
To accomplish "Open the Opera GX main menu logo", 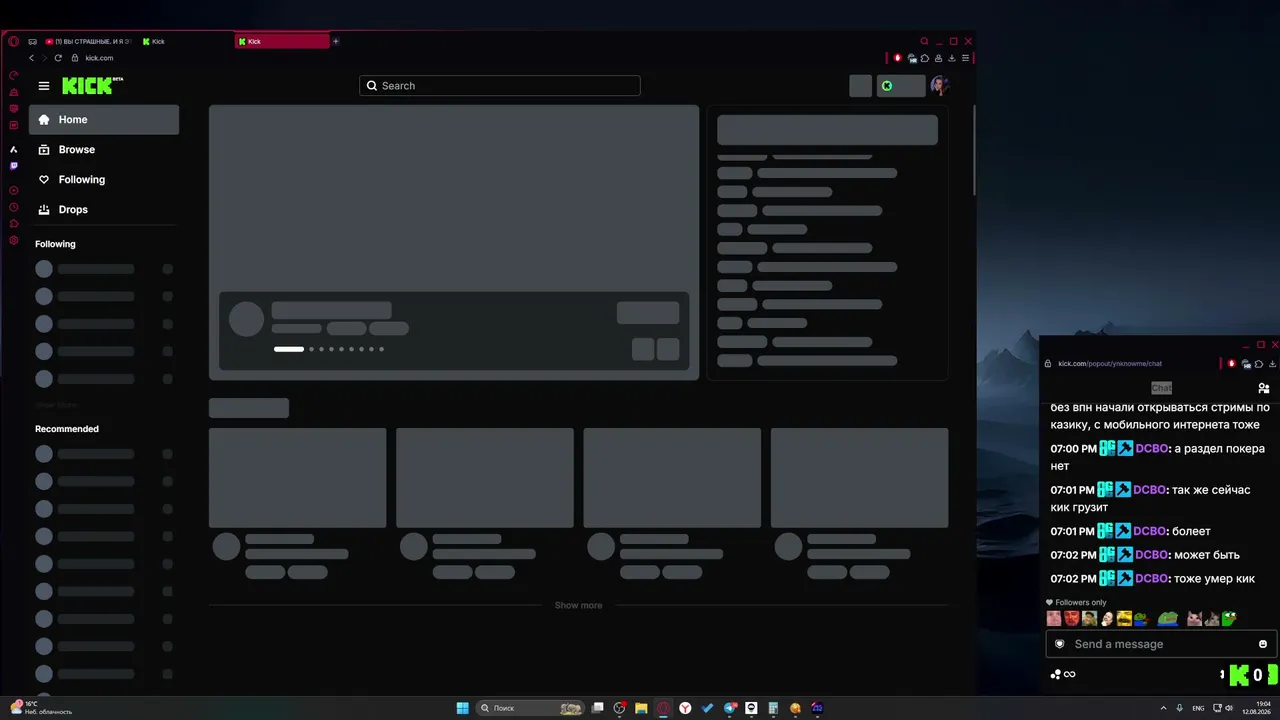I will point(13,42).
